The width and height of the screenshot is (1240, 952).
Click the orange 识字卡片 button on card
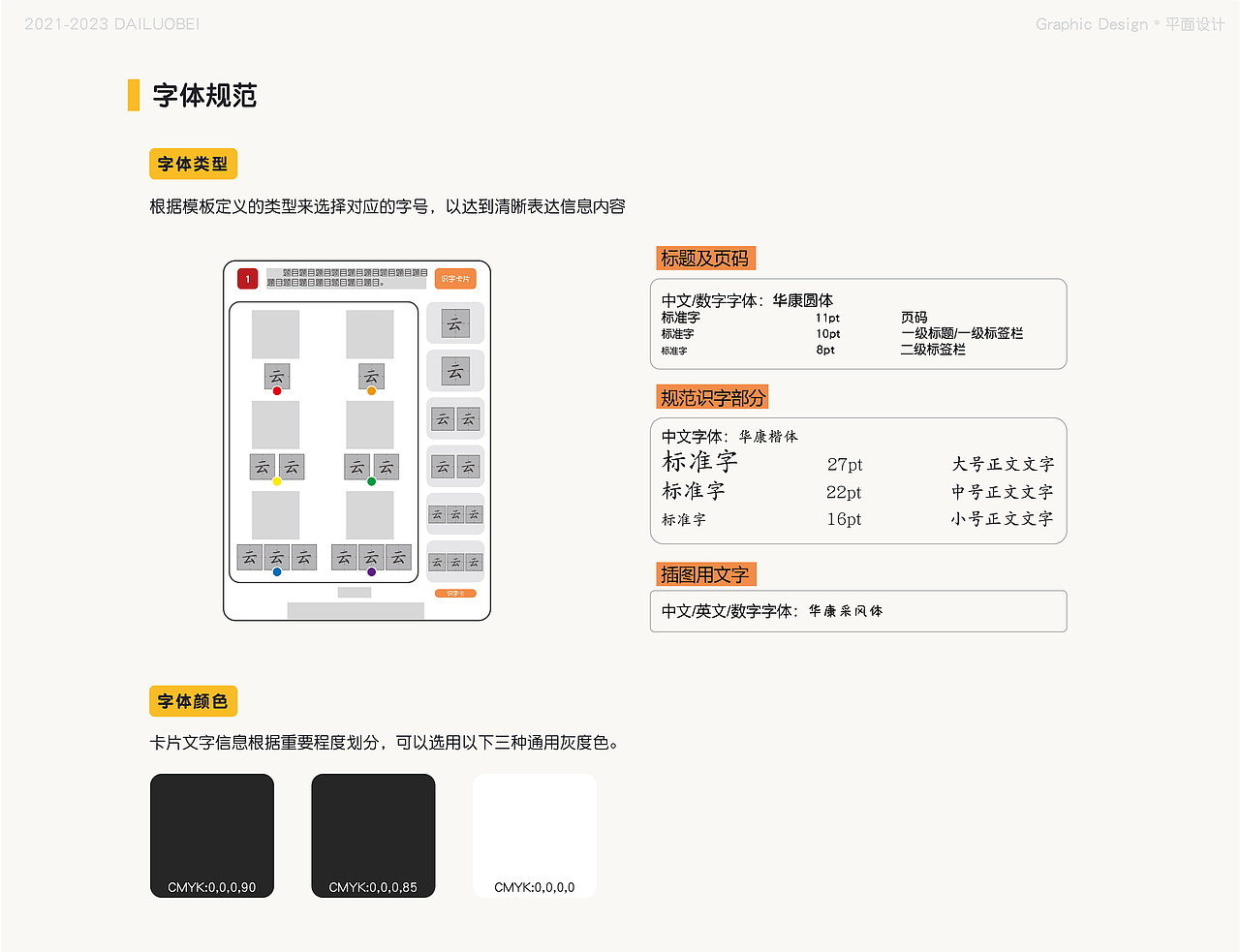tap(455, 279)
